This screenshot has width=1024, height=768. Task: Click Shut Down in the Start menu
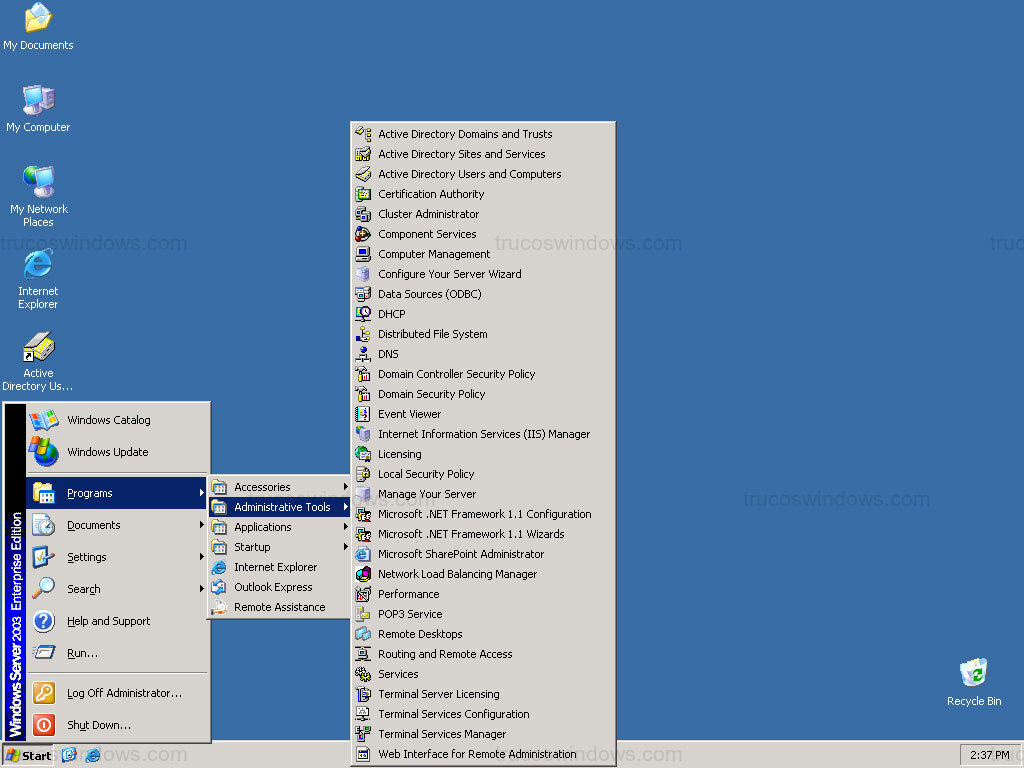coord(96,725)
